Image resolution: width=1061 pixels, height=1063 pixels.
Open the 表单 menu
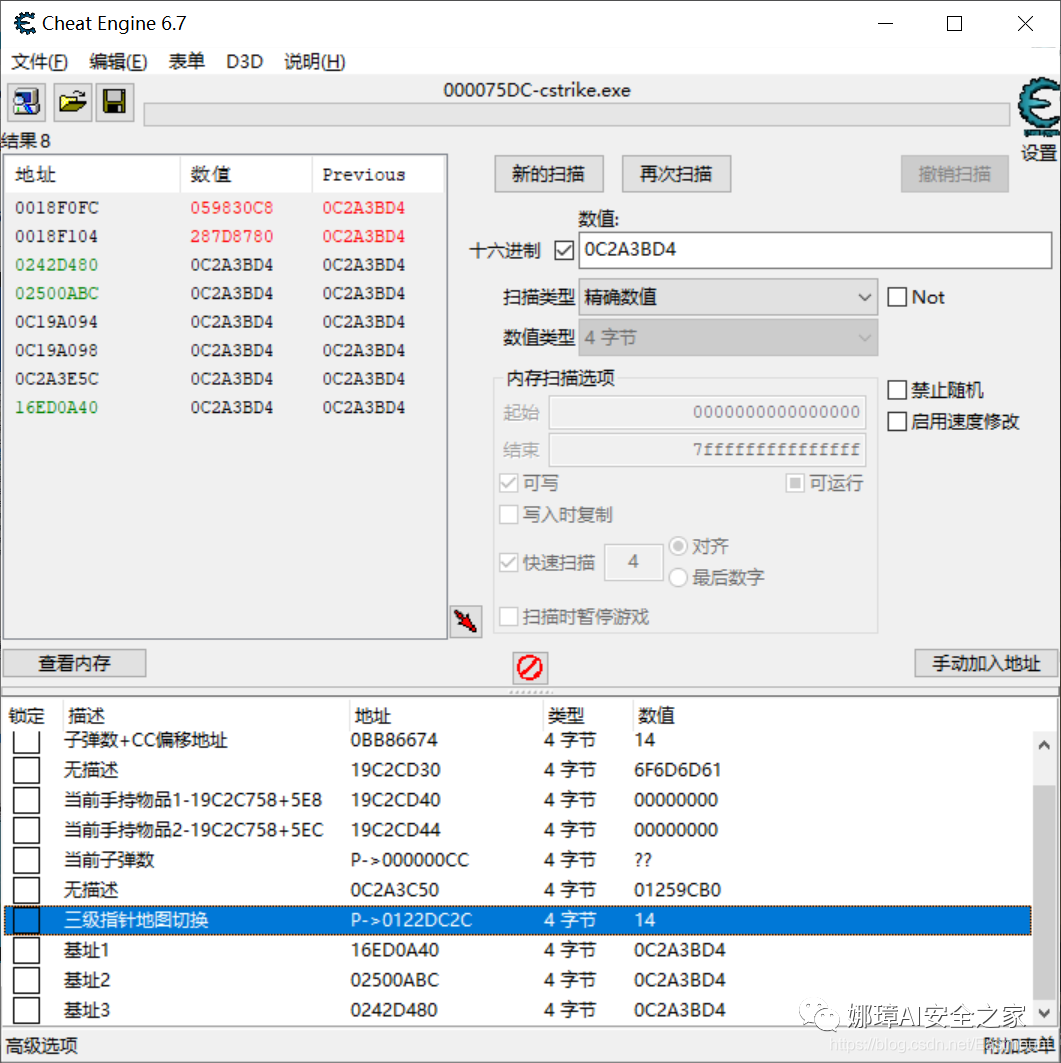coord(186,62)
